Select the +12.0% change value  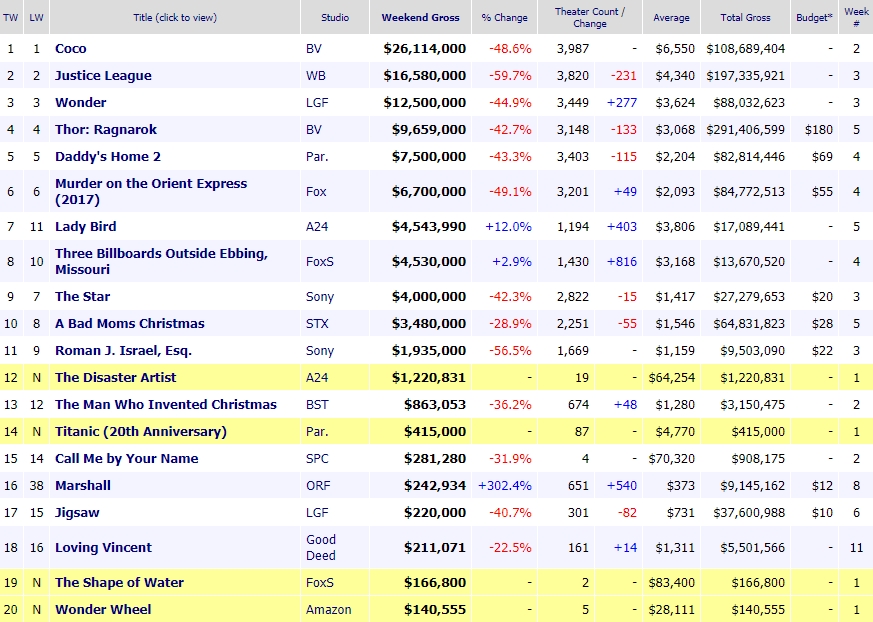(x=508, y=227)
